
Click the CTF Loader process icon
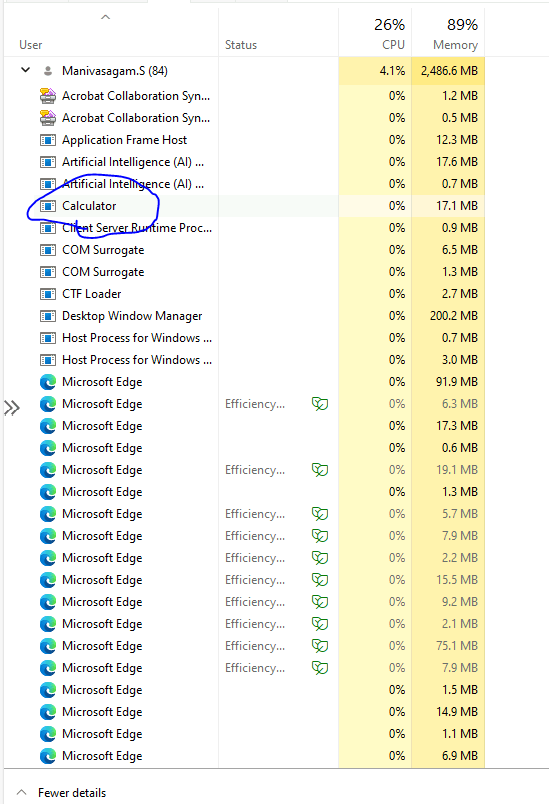tap(48, 294)
